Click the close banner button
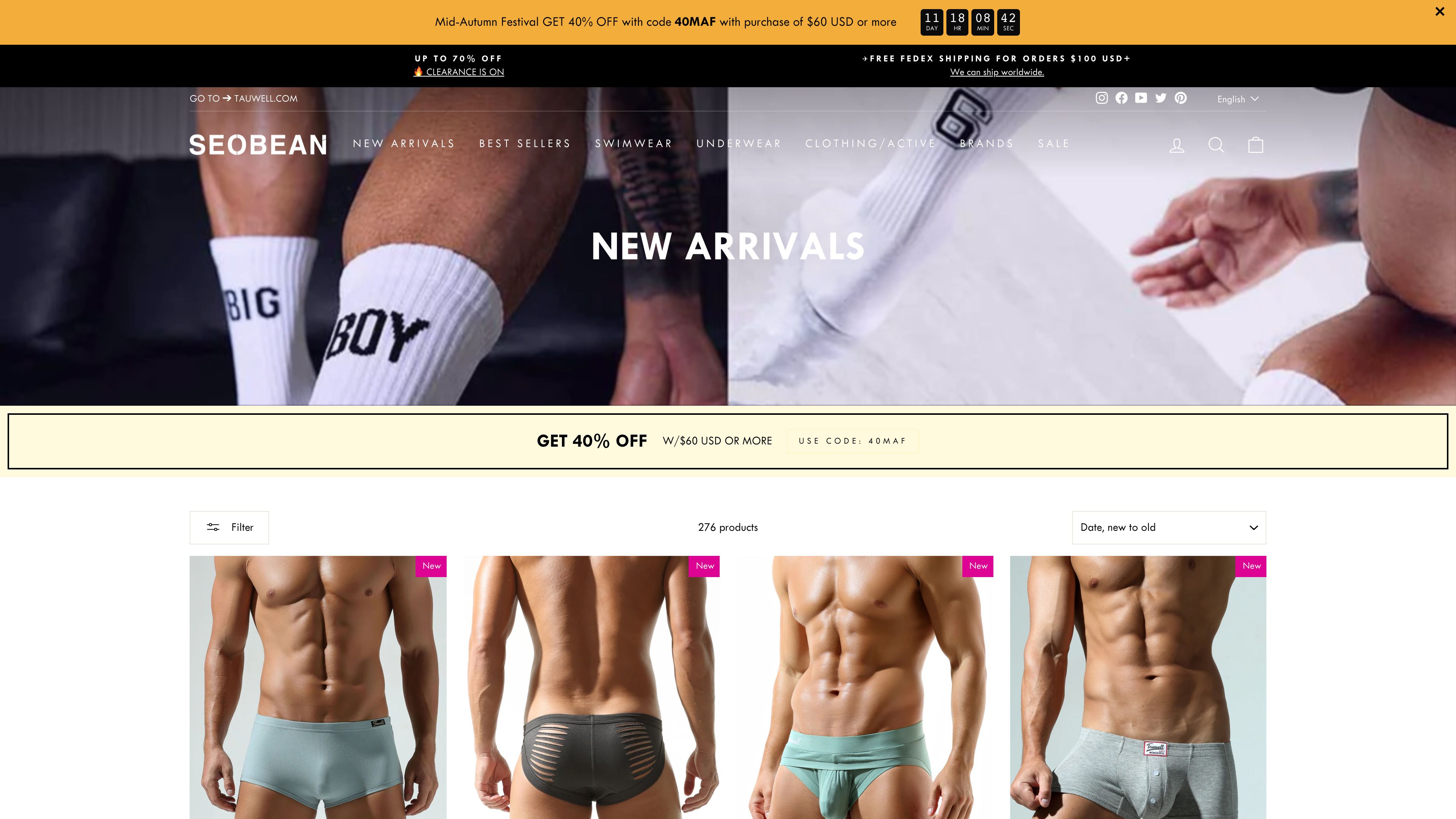Viewport: 1456px width, 819px height. (1439, 11)
